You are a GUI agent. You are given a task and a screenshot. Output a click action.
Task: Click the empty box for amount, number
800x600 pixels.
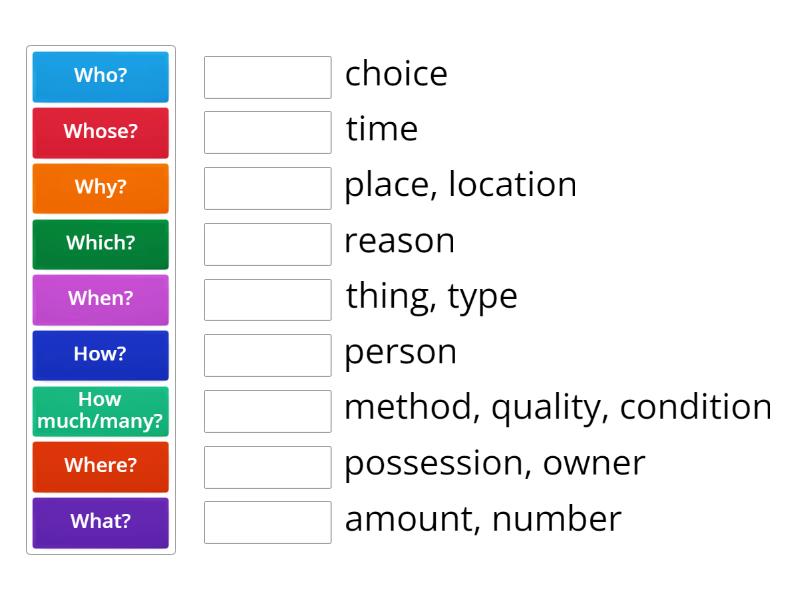(x=268, y=522)
